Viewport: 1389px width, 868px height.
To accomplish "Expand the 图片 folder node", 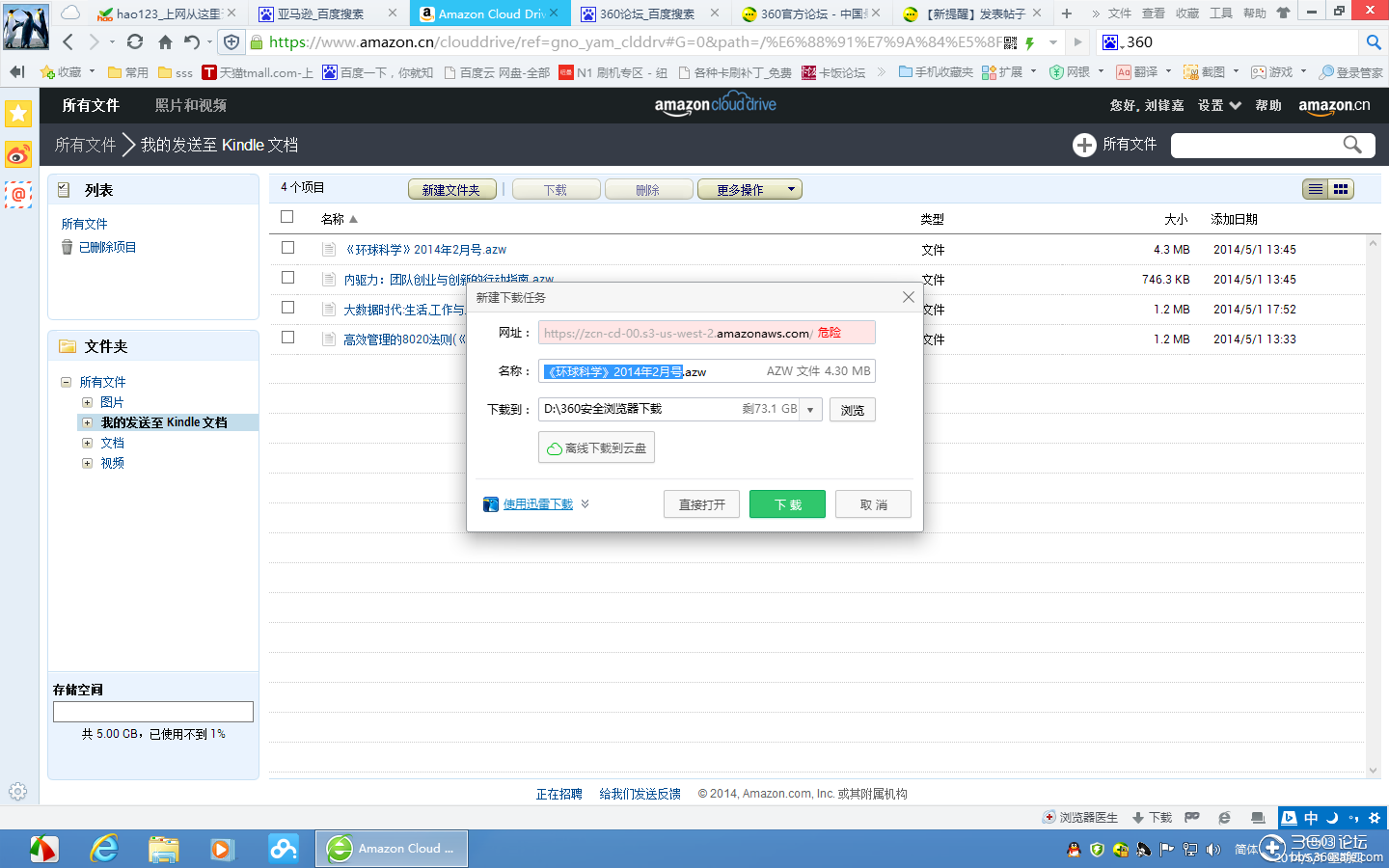I will coord(87,402).
